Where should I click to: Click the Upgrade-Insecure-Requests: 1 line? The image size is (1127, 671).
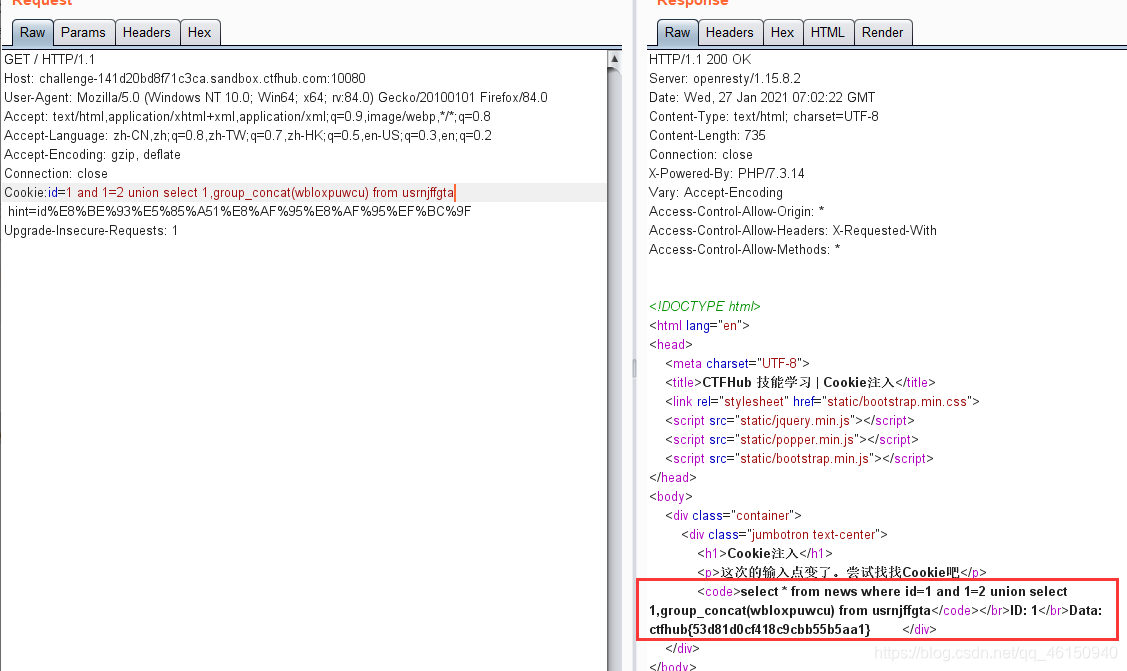point(91,231)
